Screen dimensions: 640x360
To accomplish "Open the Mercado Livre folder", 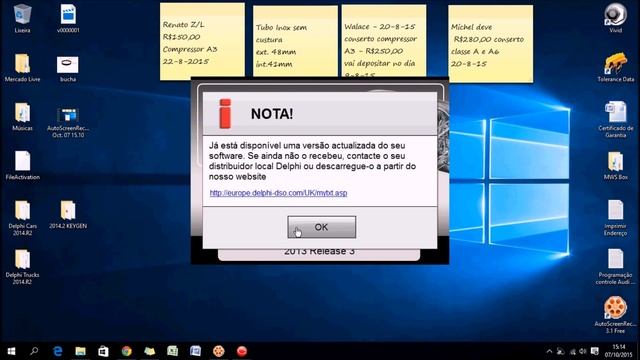I will (x=22, y=68).
